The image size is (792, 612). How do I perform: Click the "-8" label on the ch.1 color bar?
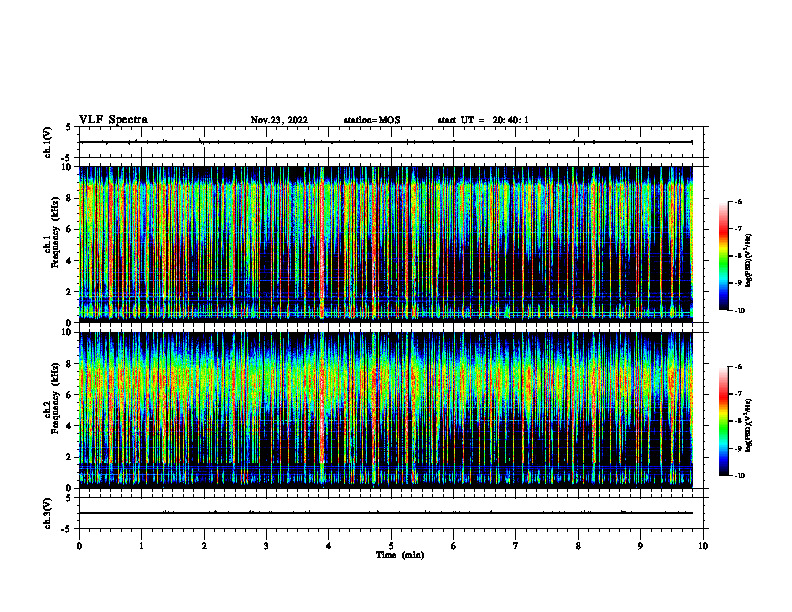[738, 256]
